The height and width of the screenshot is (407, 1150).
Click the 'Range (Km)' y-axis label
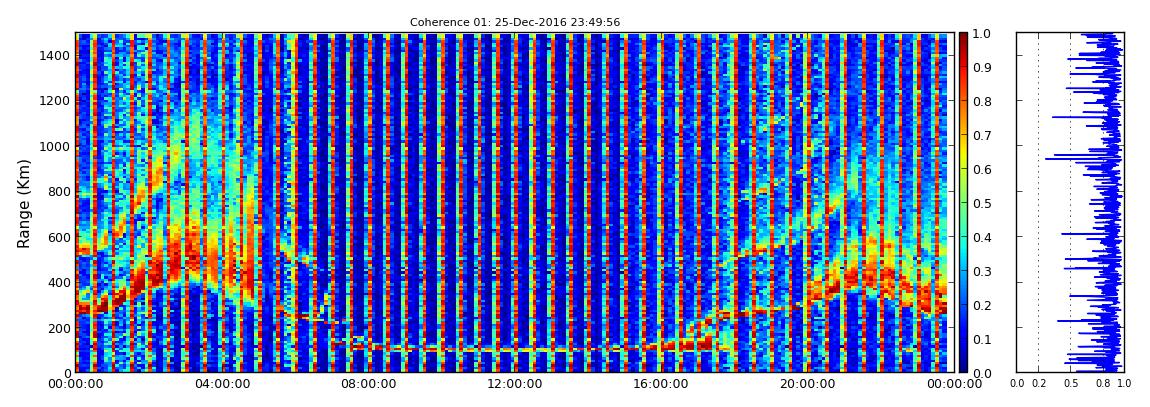tap(24, 203)
